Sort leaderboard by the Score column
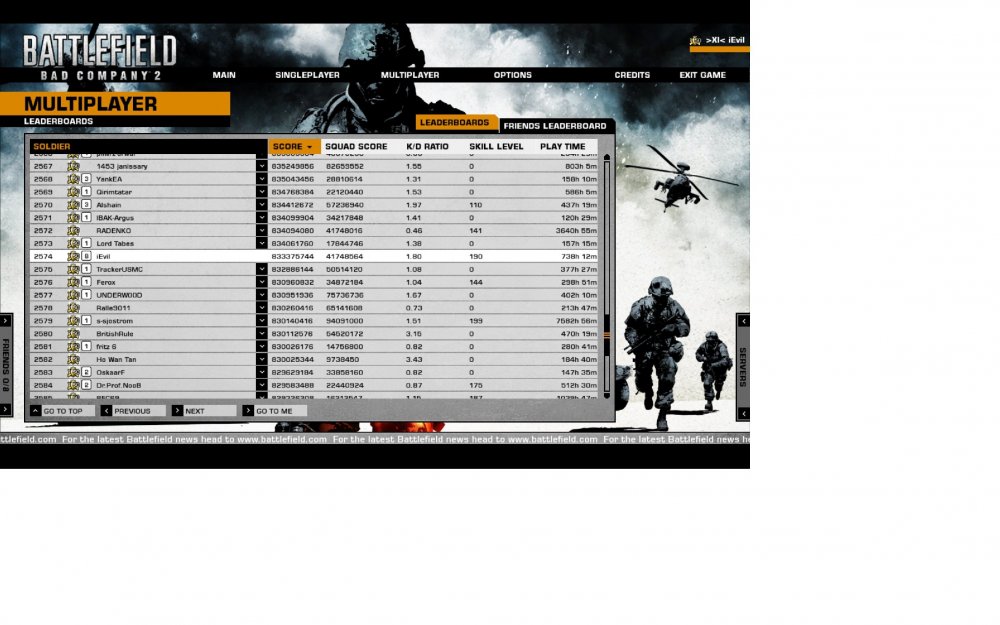Viewport: 1000px width, 625px height. click(x=292, y=147)
